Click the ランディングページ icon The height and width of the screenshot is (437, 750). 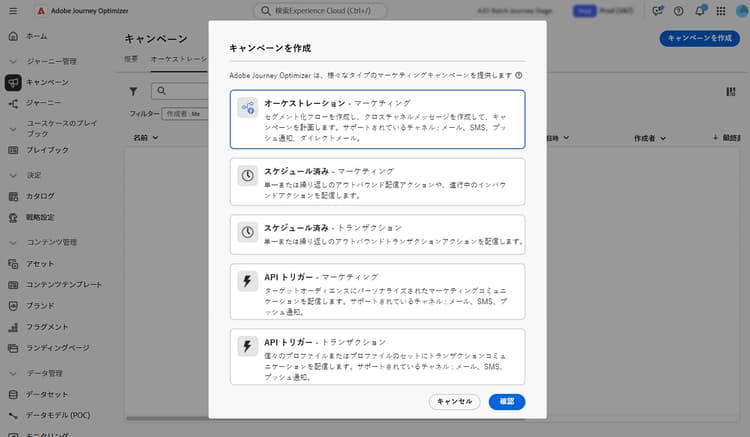[13, 348]
